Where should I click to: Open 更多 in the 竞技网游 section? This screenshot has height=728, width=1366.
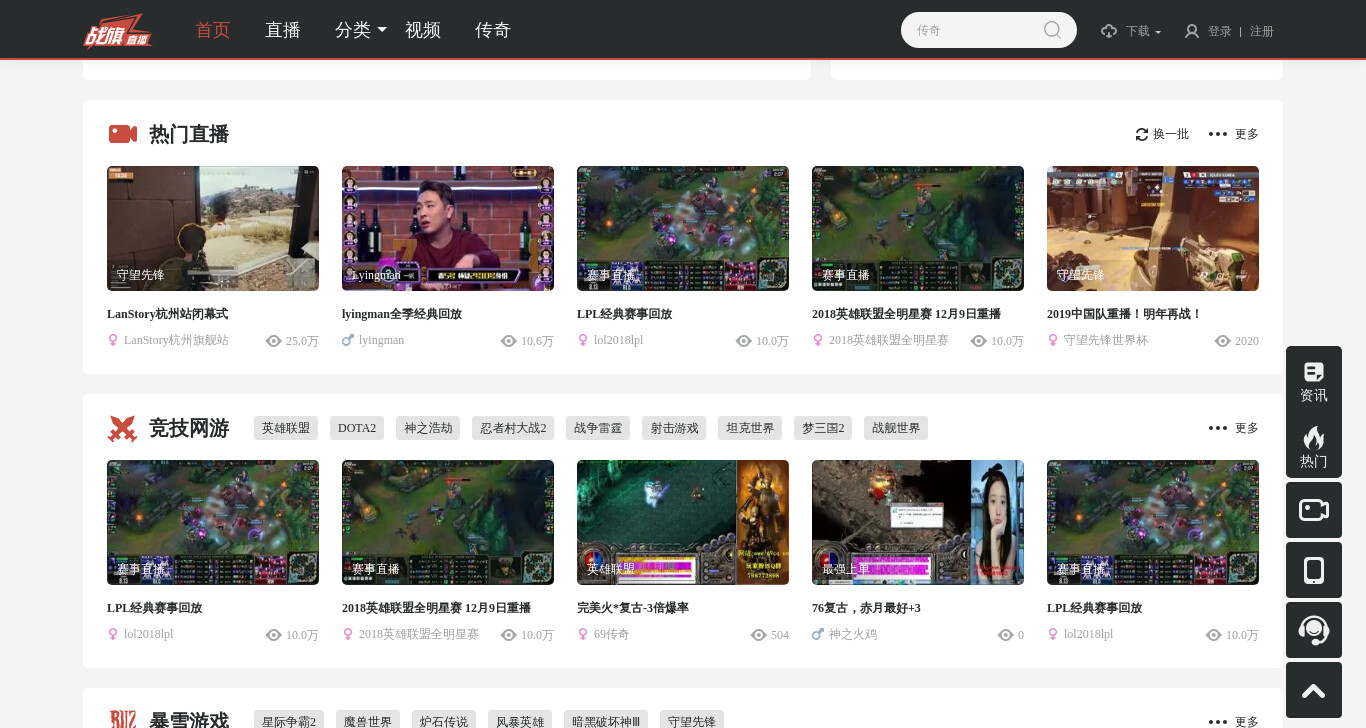(1234, 428)
